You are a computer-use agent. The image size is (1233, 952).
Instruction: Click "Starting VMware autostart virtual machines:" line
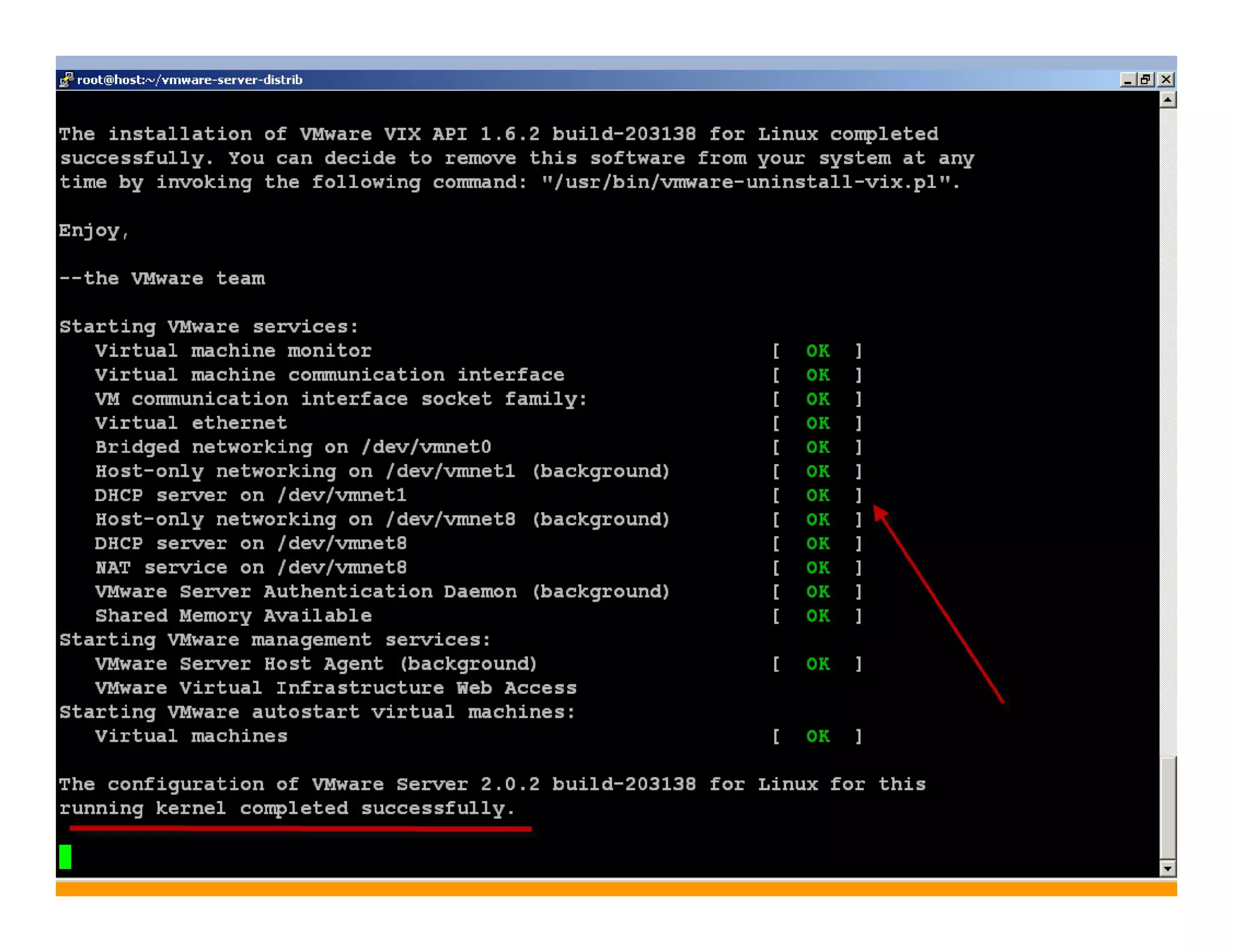point(317,712)
